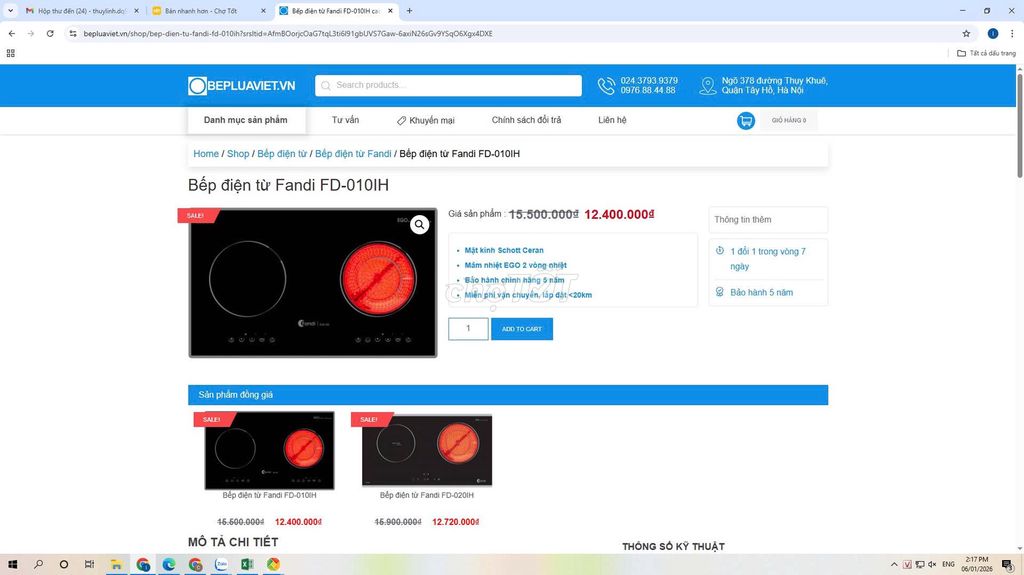
Task: Open Excel from the taskbar
Action: (x=247, y=564)
